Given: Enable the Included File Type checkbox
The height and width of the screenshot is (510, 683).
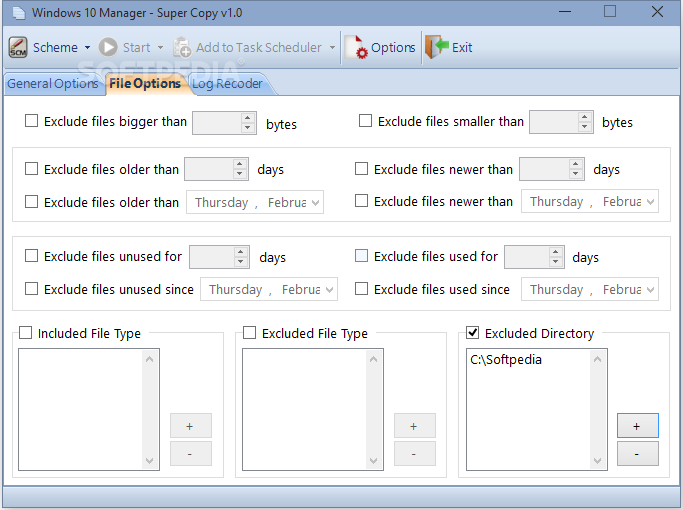Looking at the screenshot, I should point(25,333).
